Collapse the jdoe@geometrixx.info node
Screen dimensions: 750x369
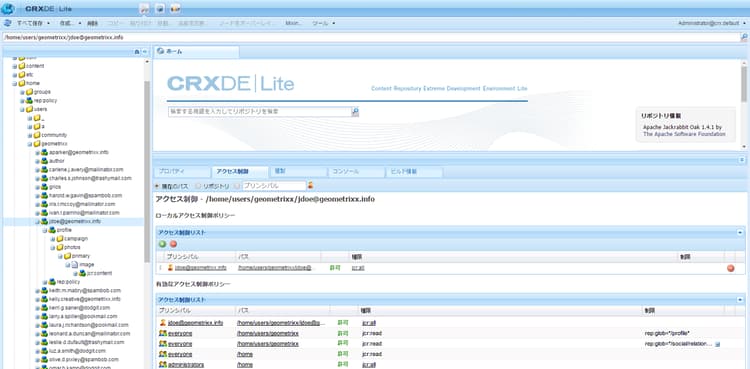(37, 222)
